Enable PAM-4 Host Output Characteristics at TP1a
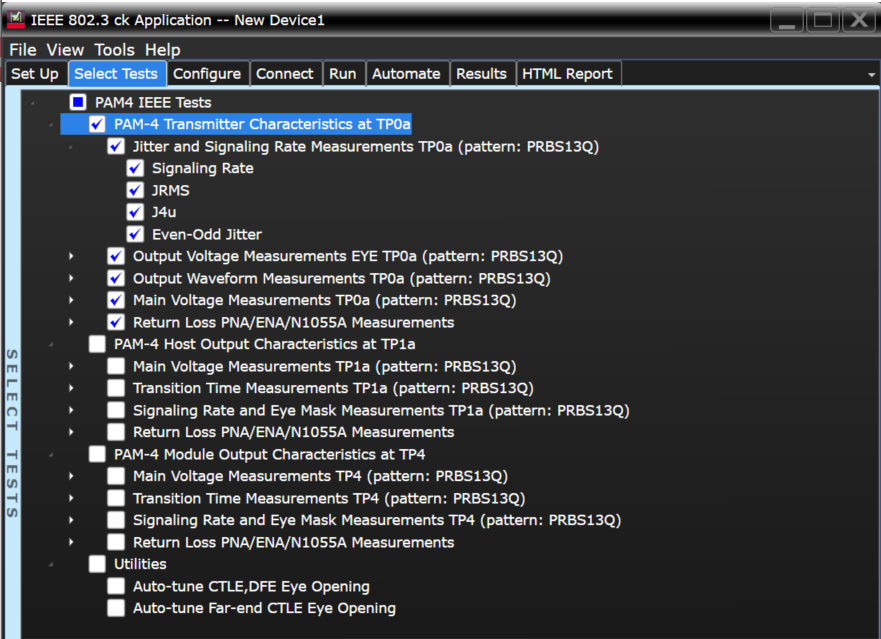 pyautogui.click(x=97, y=344)
